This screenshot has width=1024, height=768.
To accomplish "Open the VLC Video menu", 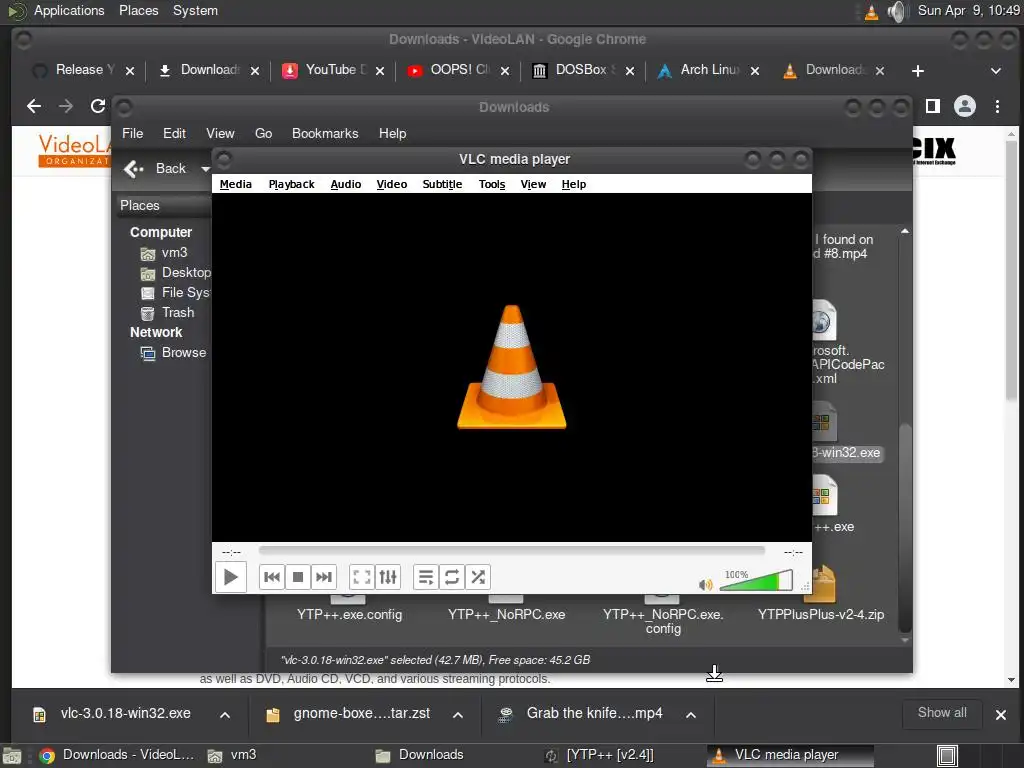I will coord(392,184).
